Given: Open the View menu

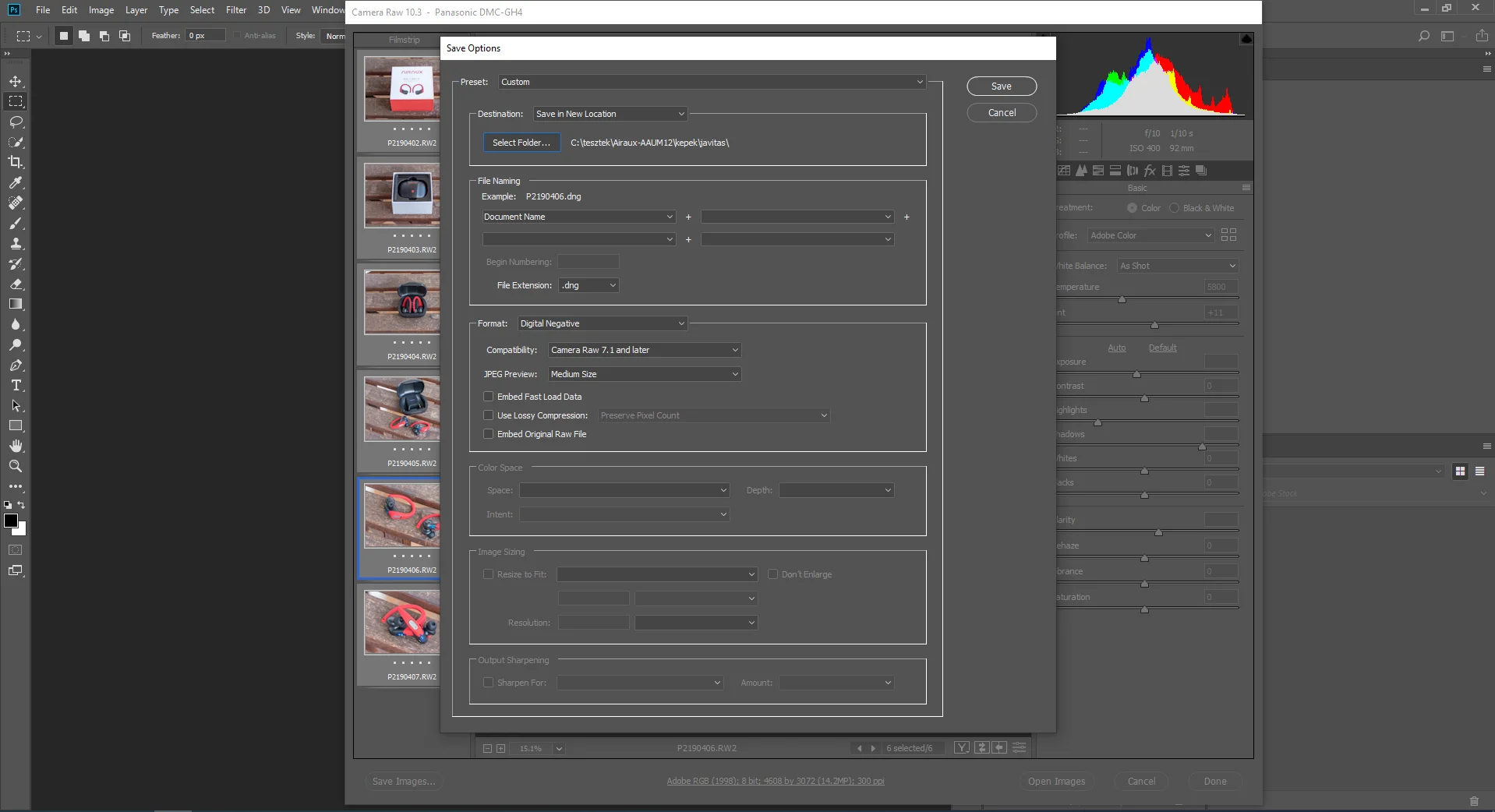Looking at the screenshot, I should pos(291,10).
